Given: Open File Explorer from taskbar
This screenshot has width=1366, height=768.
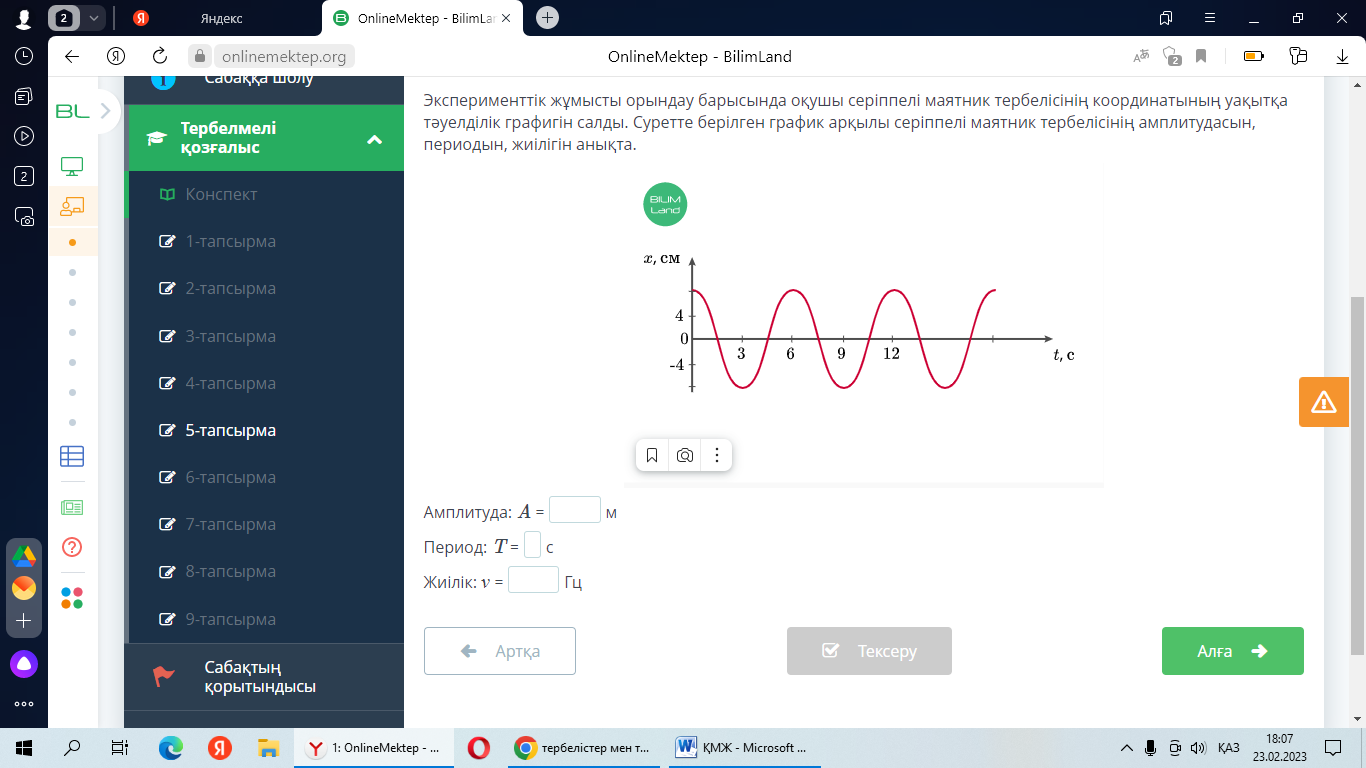Looking at the screenshot, I should click(x=267, y=748).
